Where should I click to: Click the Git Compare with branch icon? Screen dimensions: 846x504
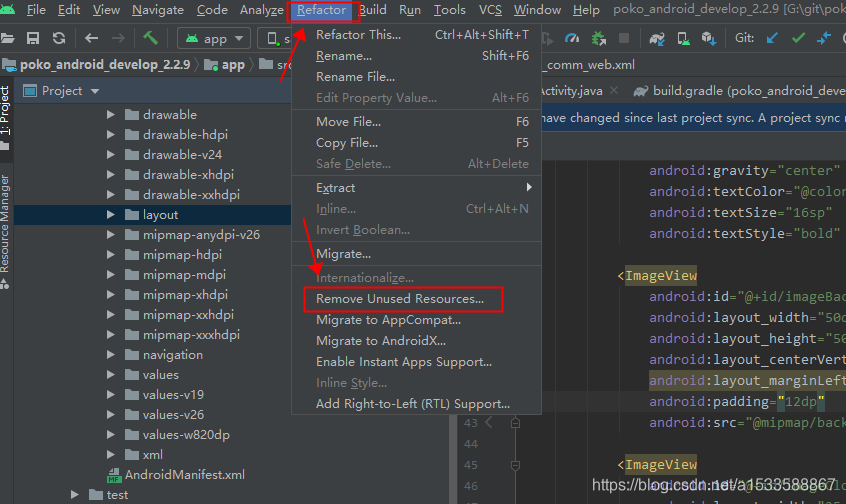pos(824,38)
